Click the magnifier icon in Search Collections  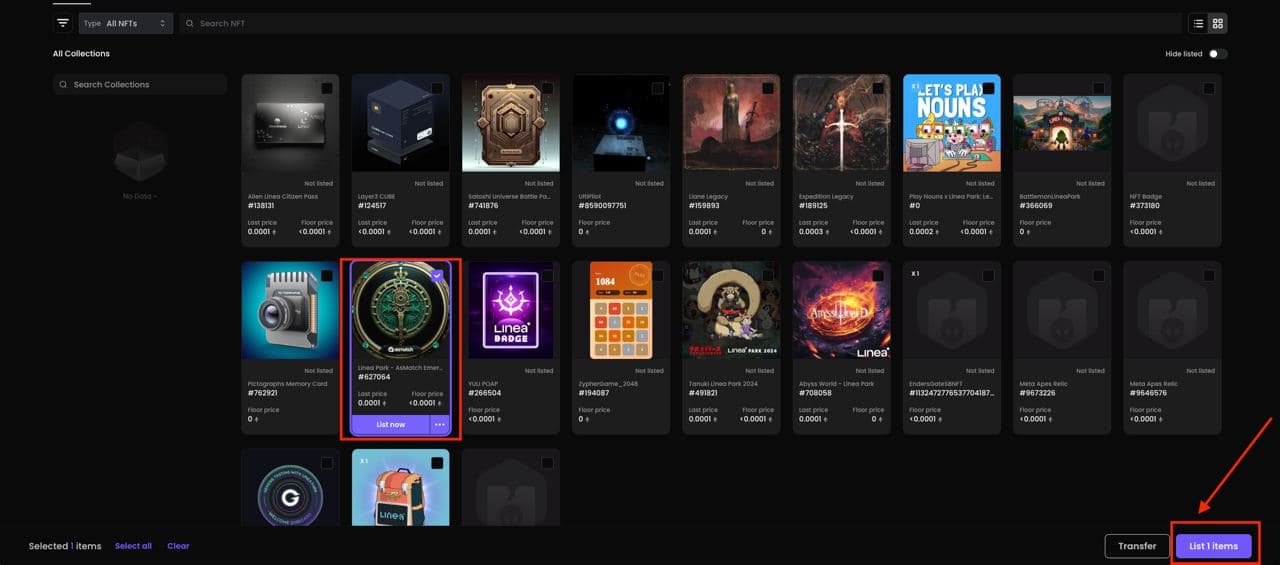(64, 85)
